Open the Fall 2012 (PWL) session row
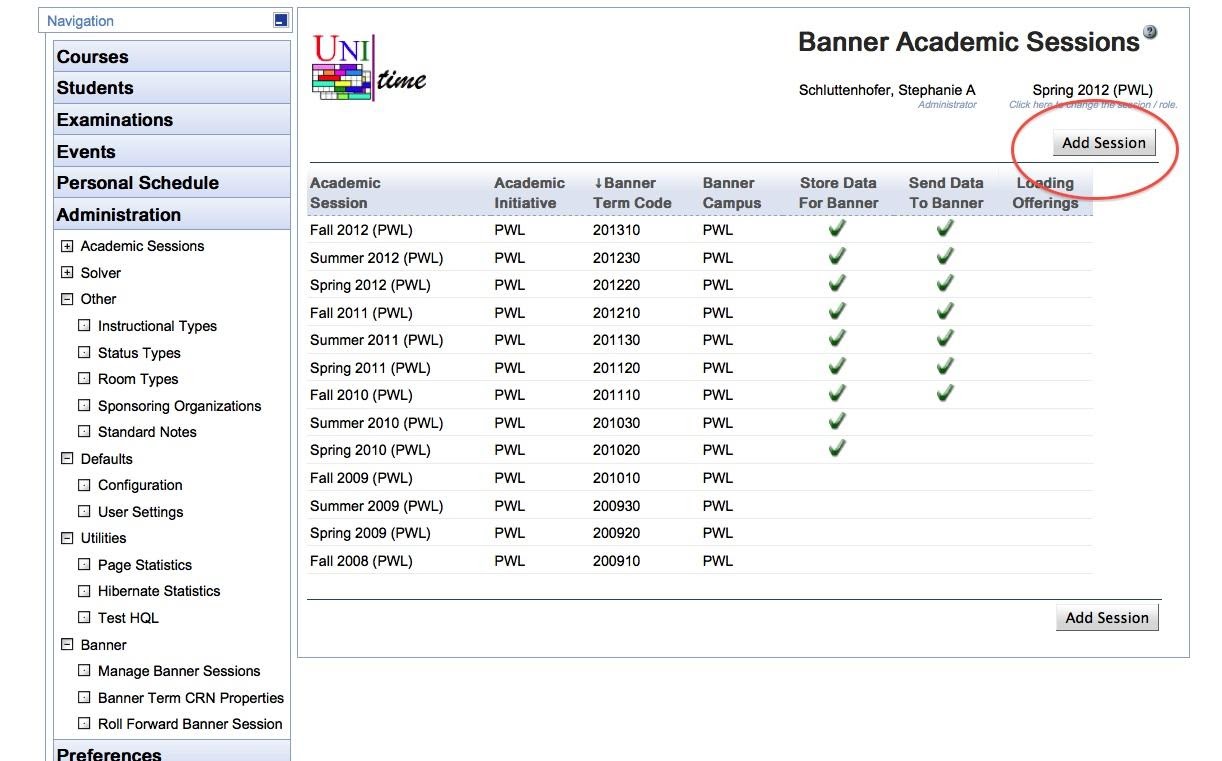This screenshot has width=1222, height=761. [700, 230]
